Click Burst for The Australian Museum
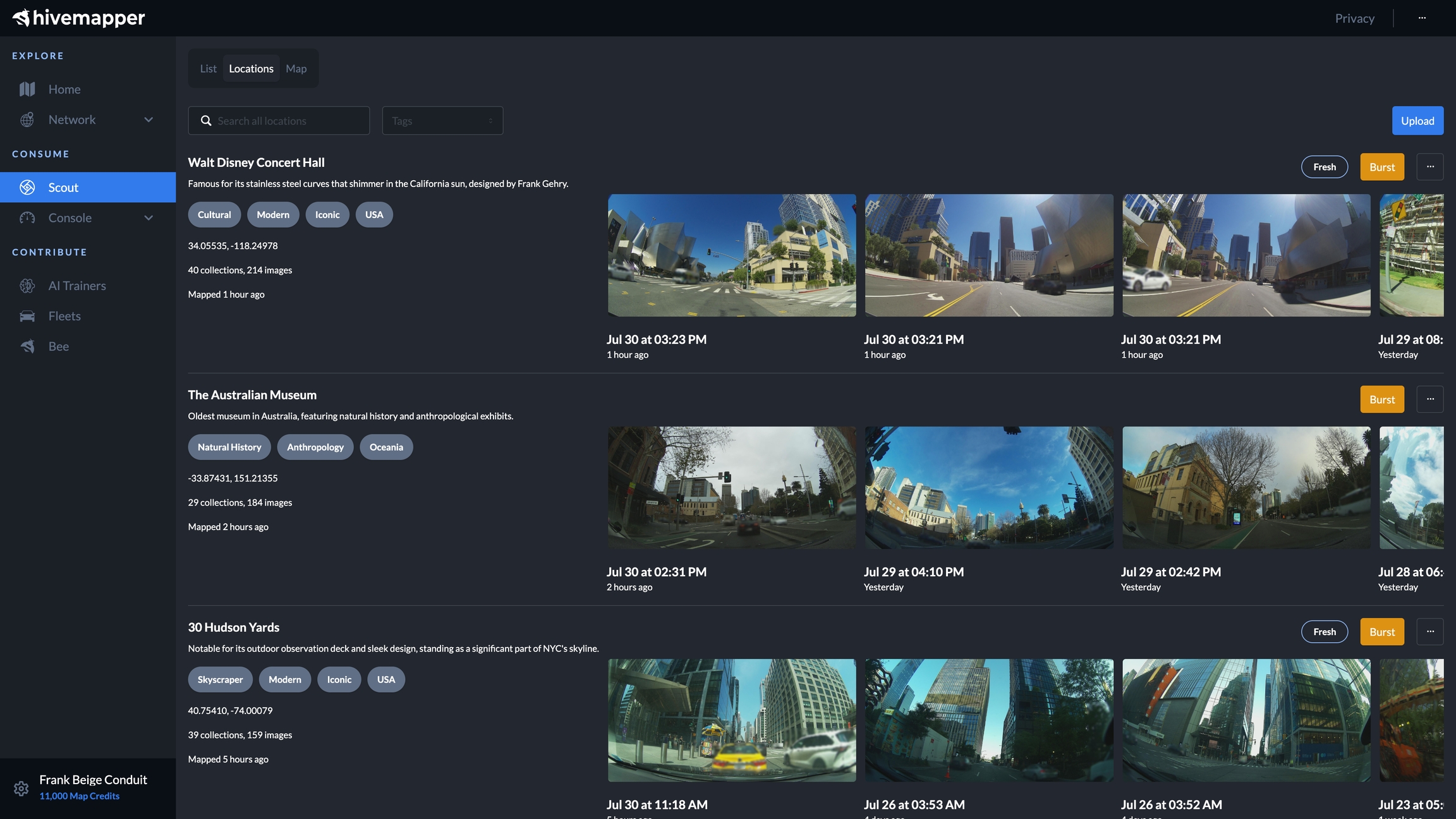 [1382, 399]
